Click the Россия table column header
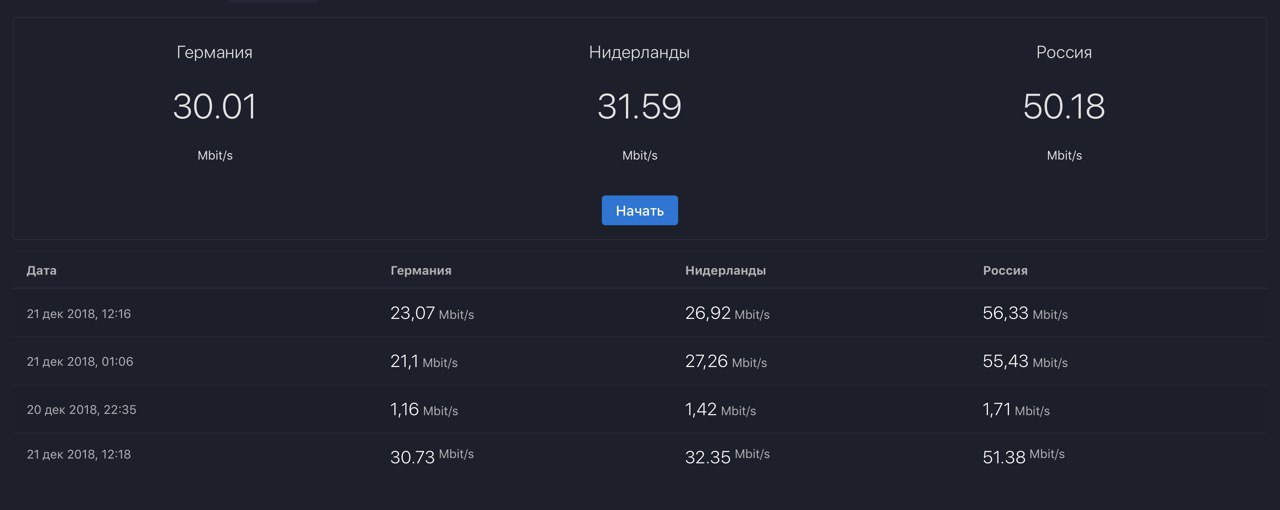Viewport: 1280px width, 510px height. click(x=1005, y=271)
